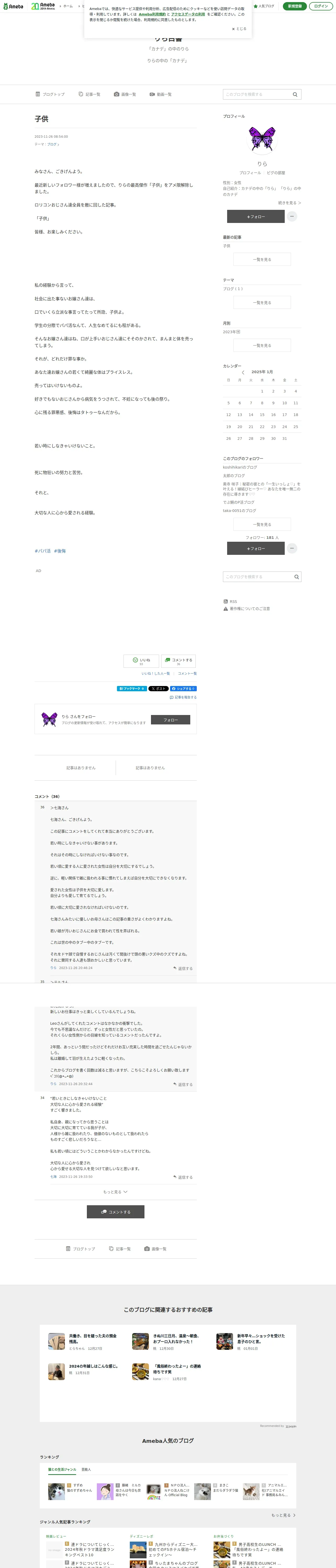Click コメントする beside いいね

179,661
